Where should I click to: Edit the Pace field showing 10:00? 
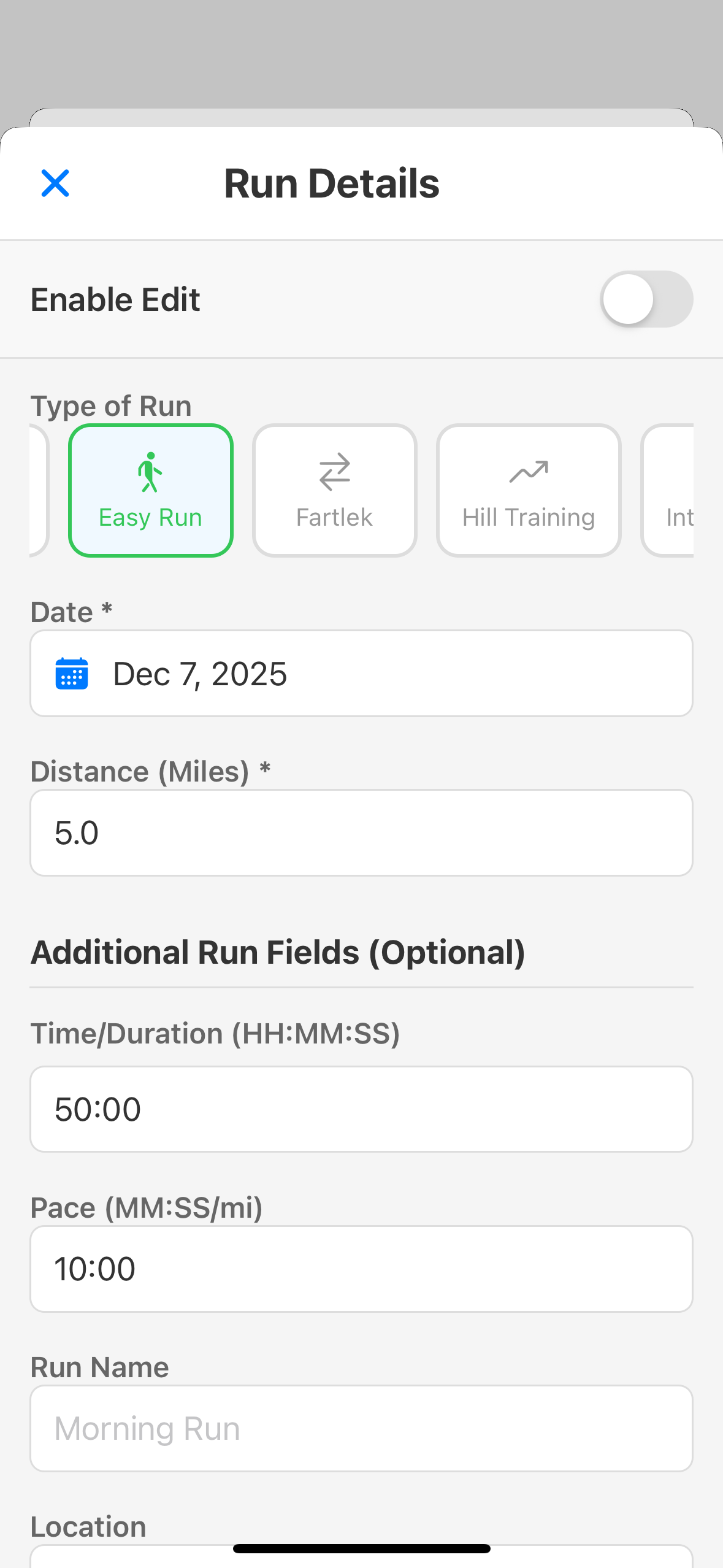361,1269
